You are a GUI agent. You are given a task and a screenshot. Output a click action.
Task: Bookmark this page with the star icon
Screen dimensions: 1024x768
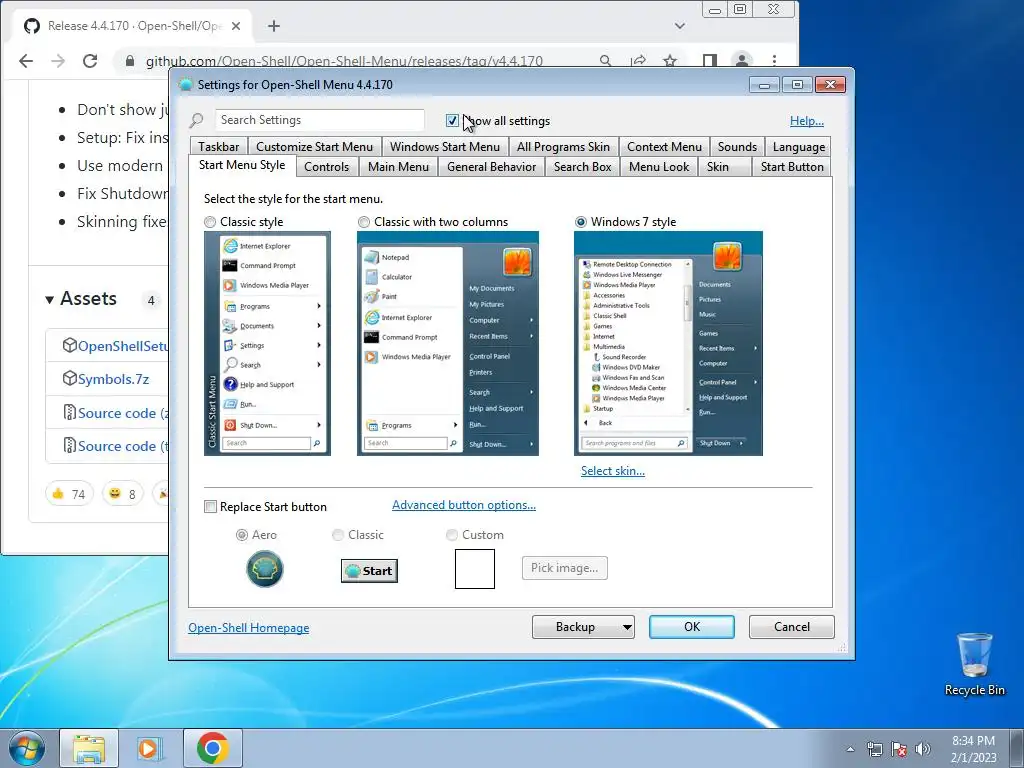click(670, 61)
